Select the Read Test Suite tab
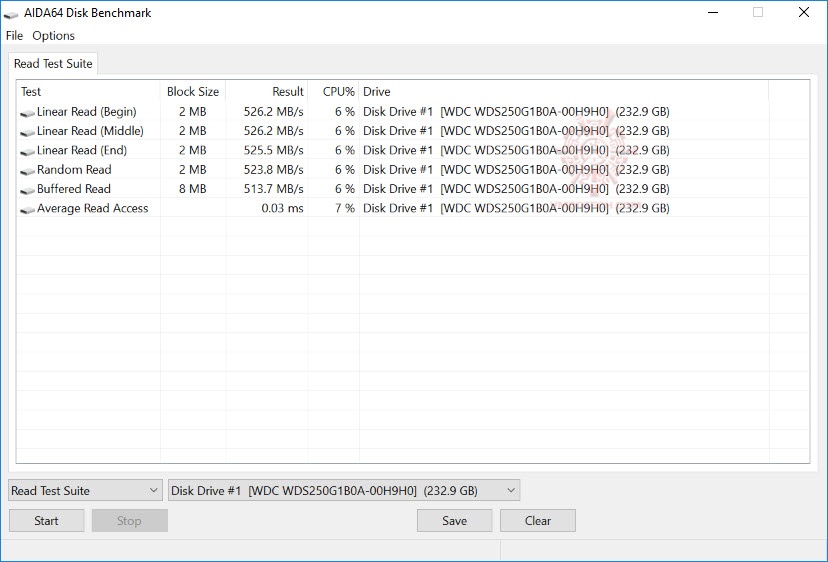Viewport: 828px width, 562px height. tap(53, 63)
